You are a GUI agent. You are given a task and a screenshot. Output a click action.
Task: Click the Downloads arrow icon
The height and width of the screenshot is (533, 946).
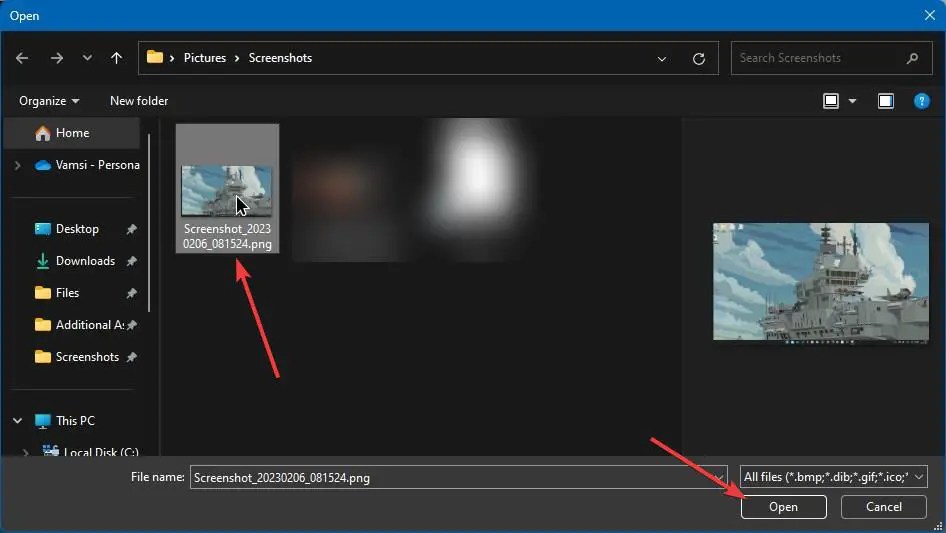pos(42,261)
